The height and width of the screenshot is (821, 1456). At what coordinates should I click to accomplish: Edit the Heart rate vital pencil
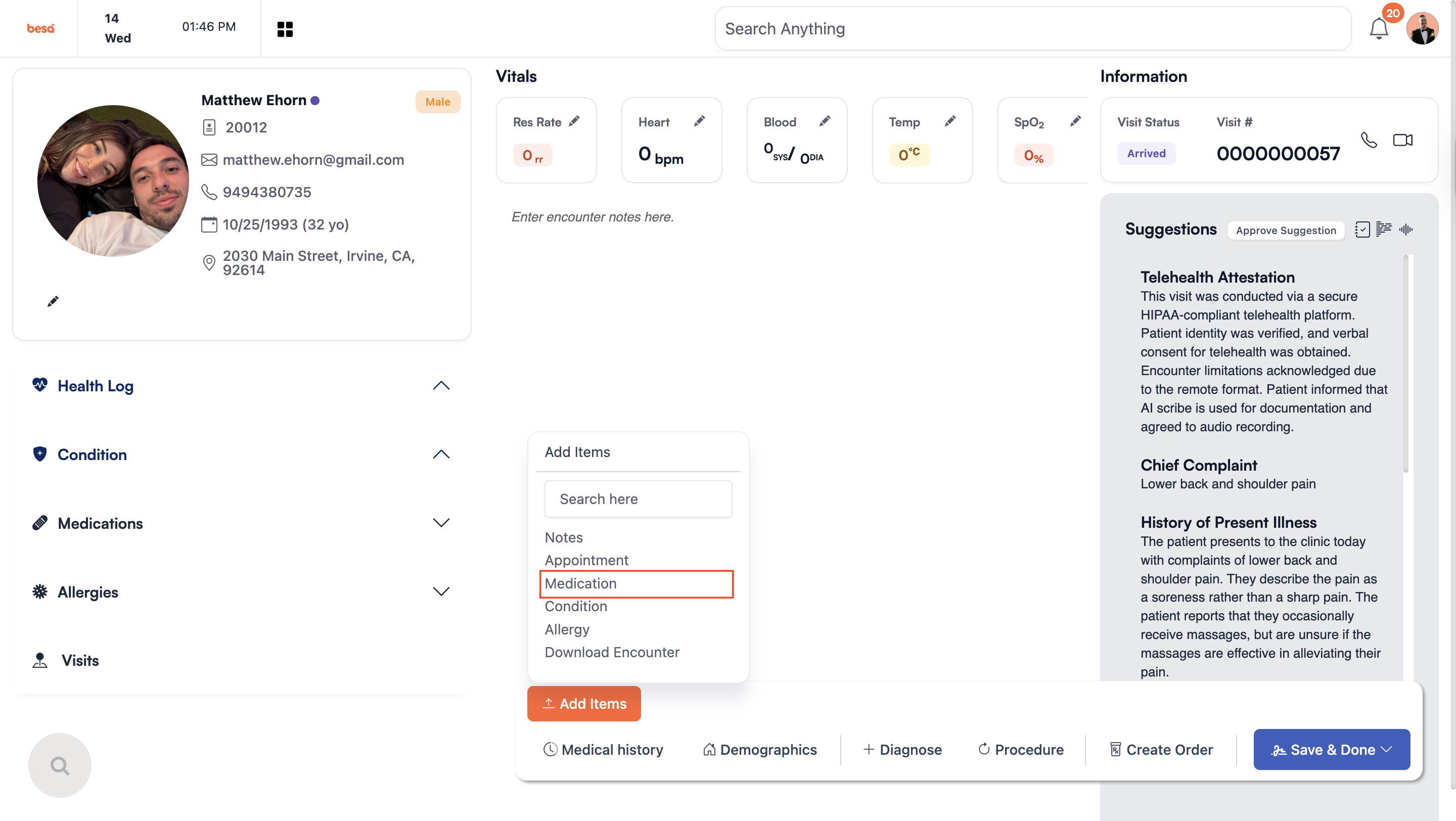(699, 121)
